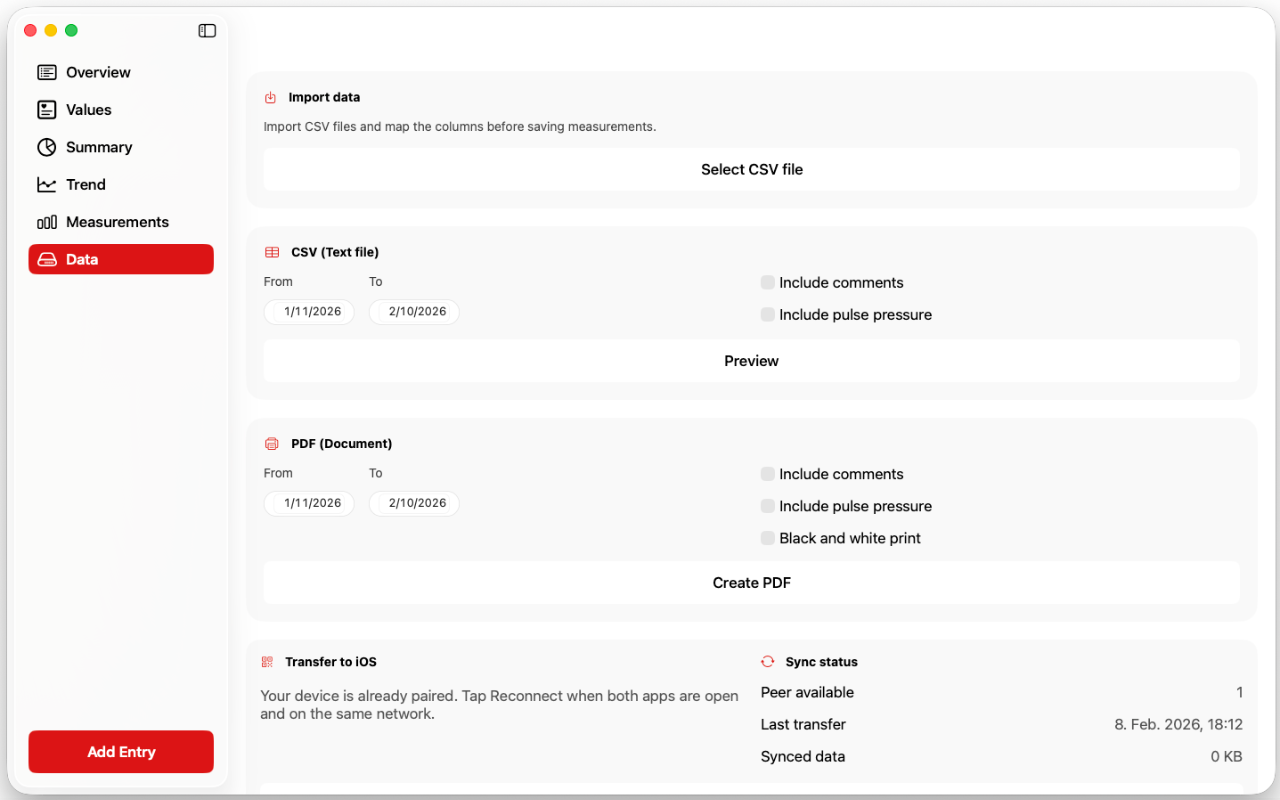Open the CSV From date picker
The height and width of the screenshot is (800, 1280).
(310, 312)
